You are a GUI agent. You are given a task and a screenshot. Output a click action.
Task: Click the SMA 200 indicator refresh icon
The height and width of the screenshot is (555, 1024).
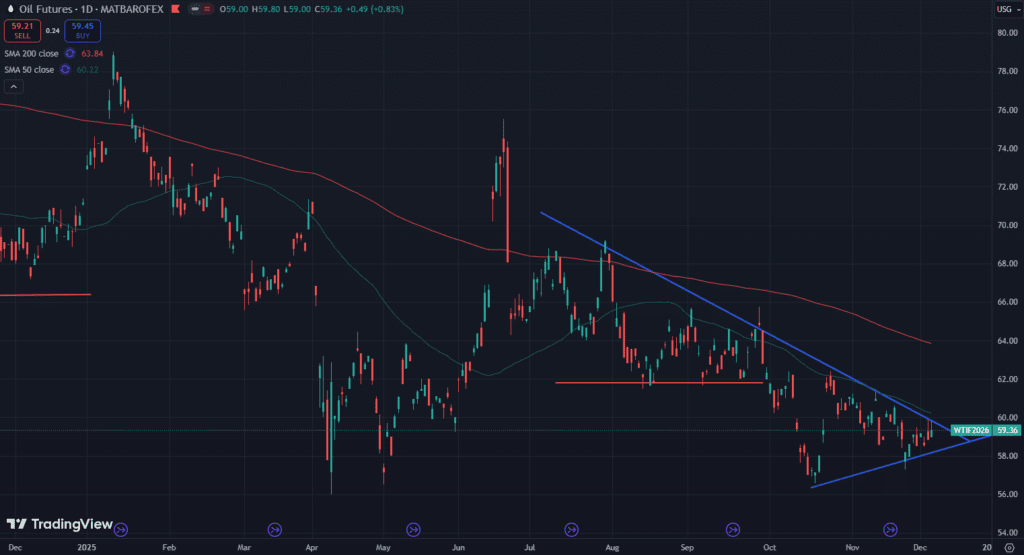pyautogui.click(x=70, y=53)
